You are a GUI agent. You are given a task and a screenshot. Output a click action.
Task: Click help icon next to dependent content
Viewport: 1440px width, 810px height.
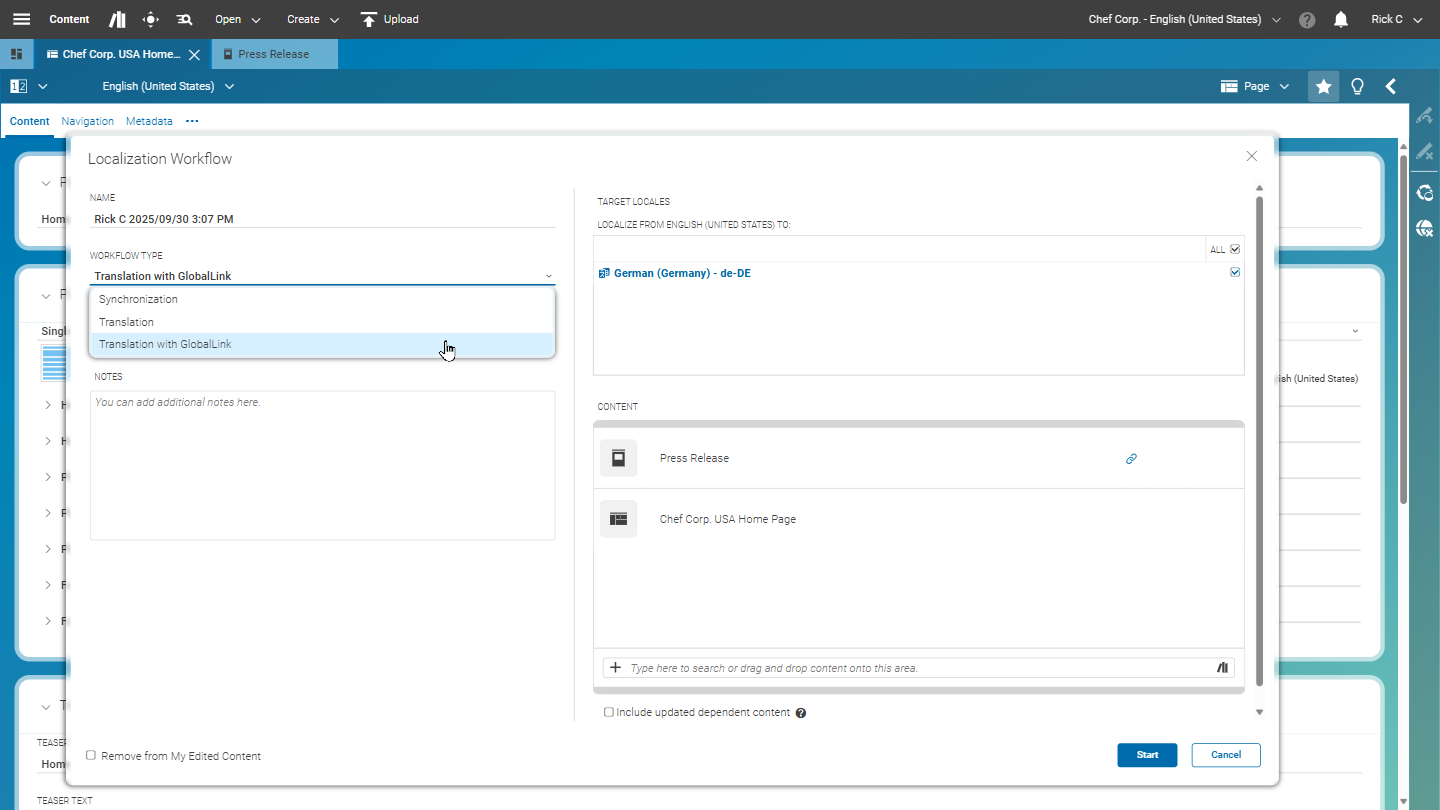point(801,713)
